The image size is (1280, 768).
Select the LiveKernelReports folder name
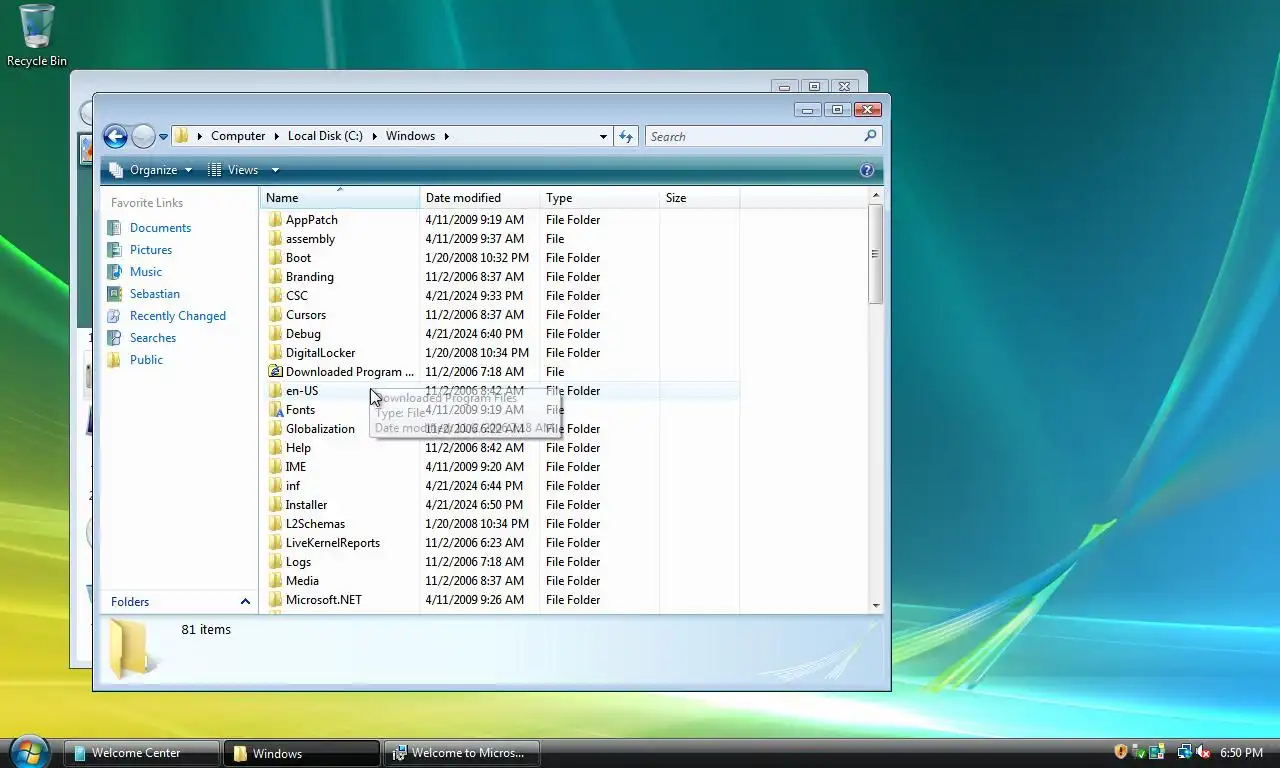click(333, 543)
